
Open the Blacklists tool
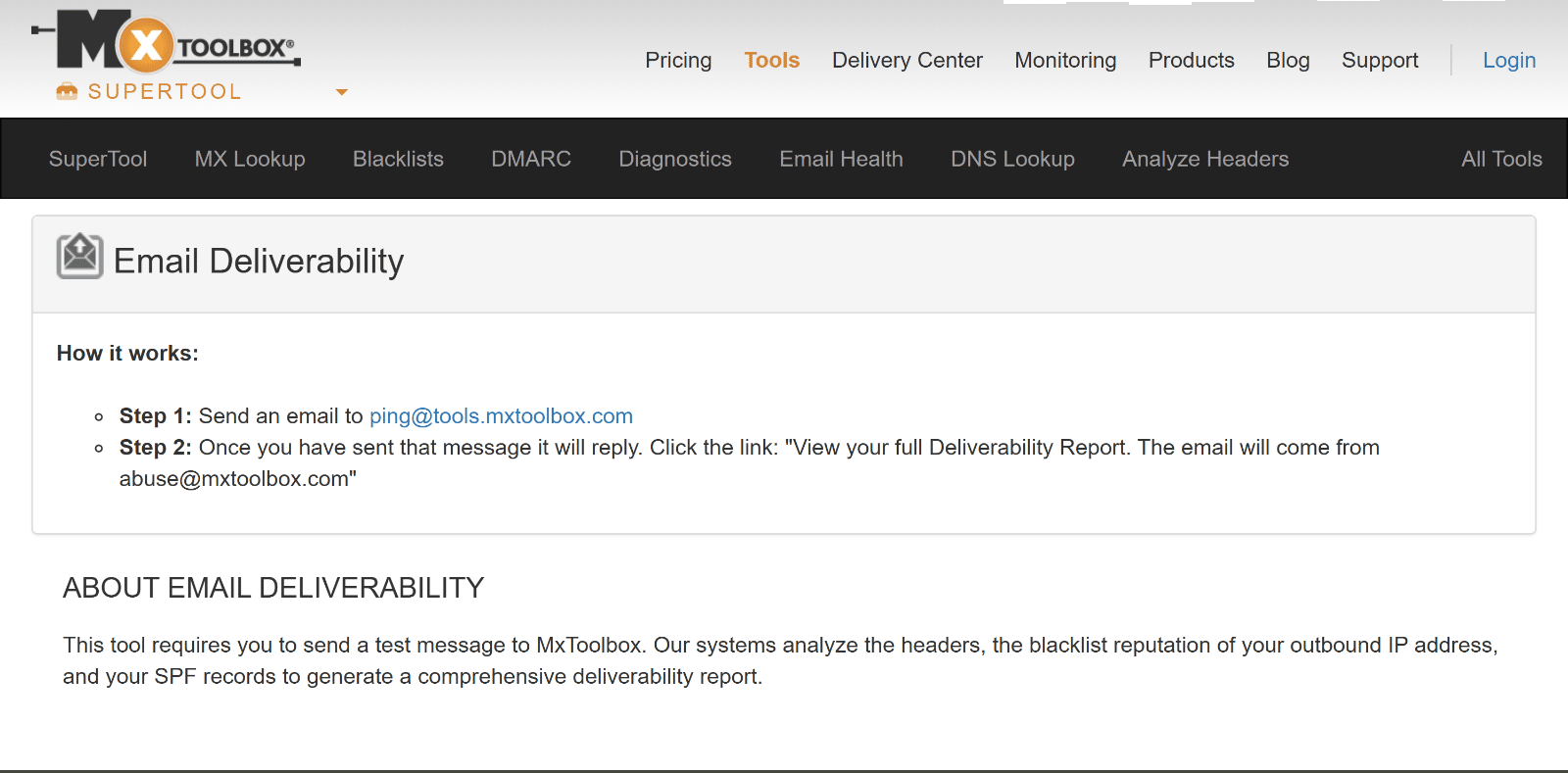[x=398, y=159]
